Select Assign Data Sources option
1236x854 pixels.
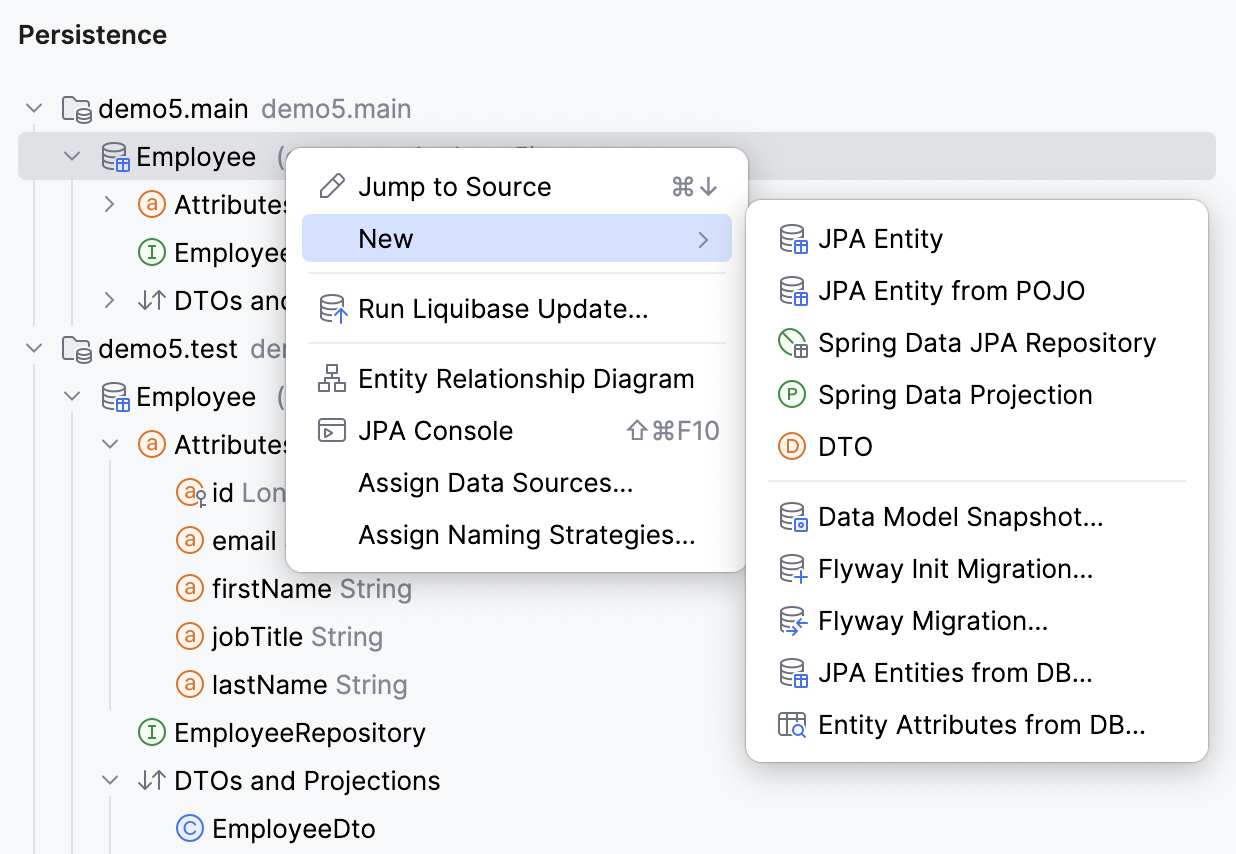tap(495, 483)
